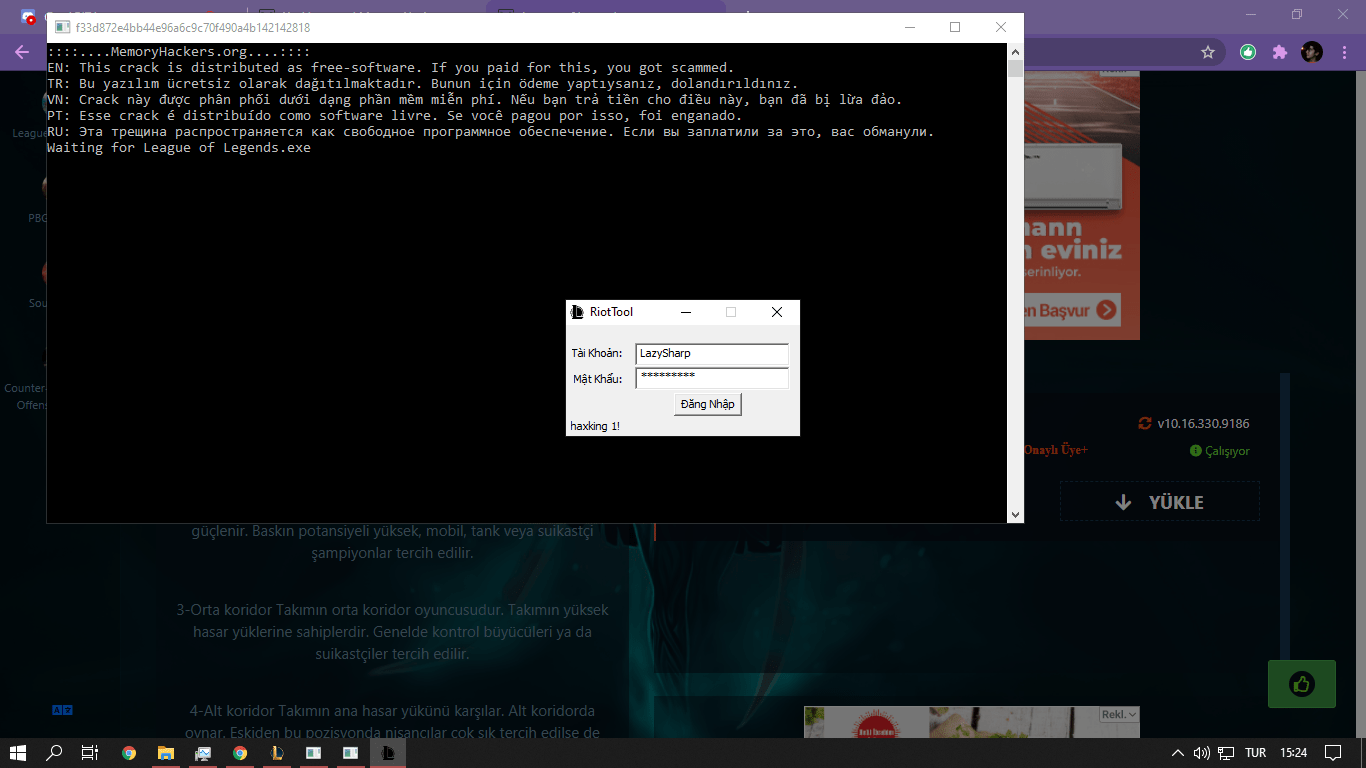
Task: Open the Windows Start menu
Action: [18, 753]
